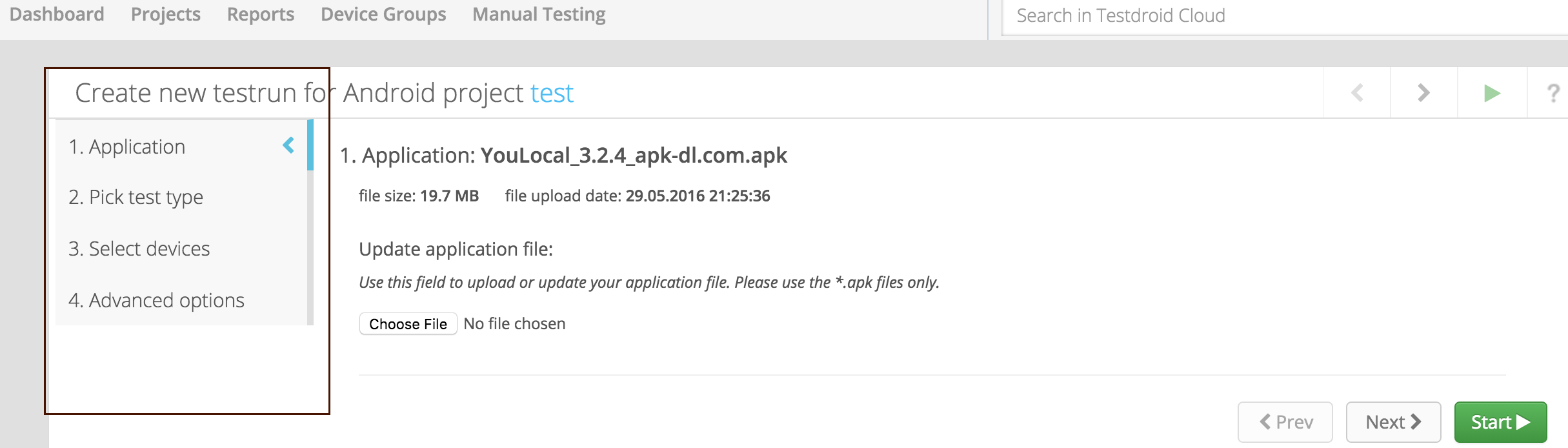The height and width of the screenshot is (448, 1568).
Task: Click the Choose File button
Action: point(408,324)
